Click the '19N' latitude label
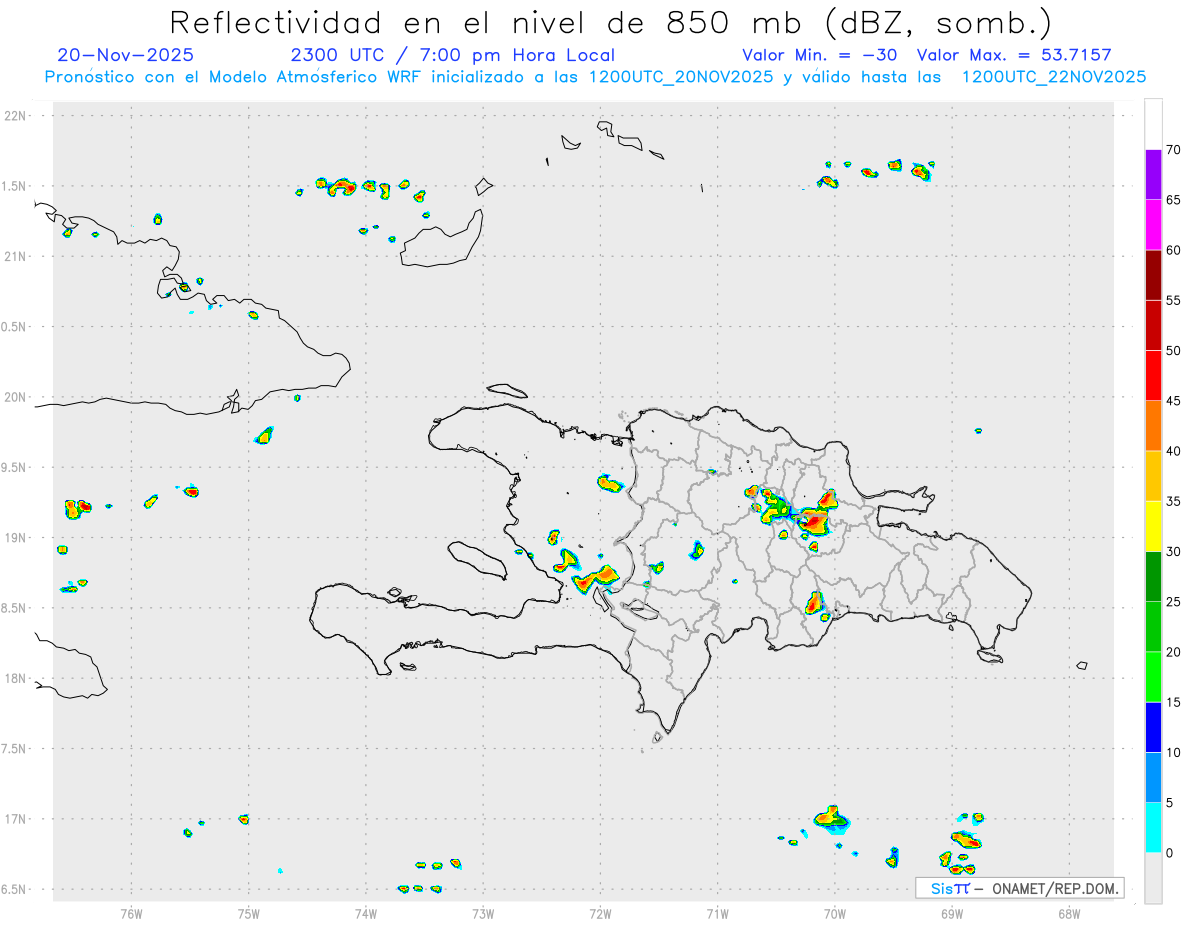 17,538
